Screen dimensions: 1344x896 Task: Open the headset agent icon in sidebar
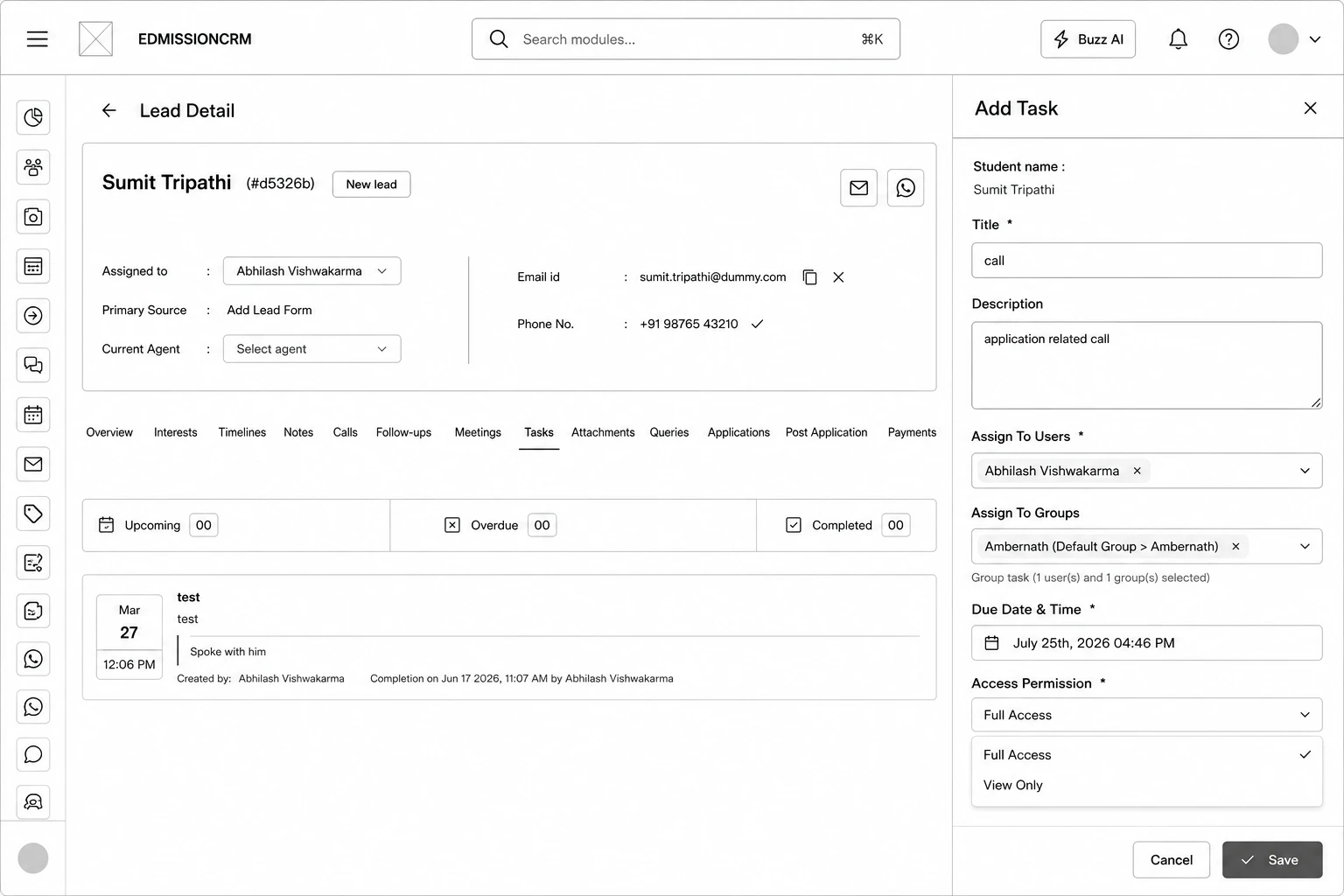click(33, 801)
